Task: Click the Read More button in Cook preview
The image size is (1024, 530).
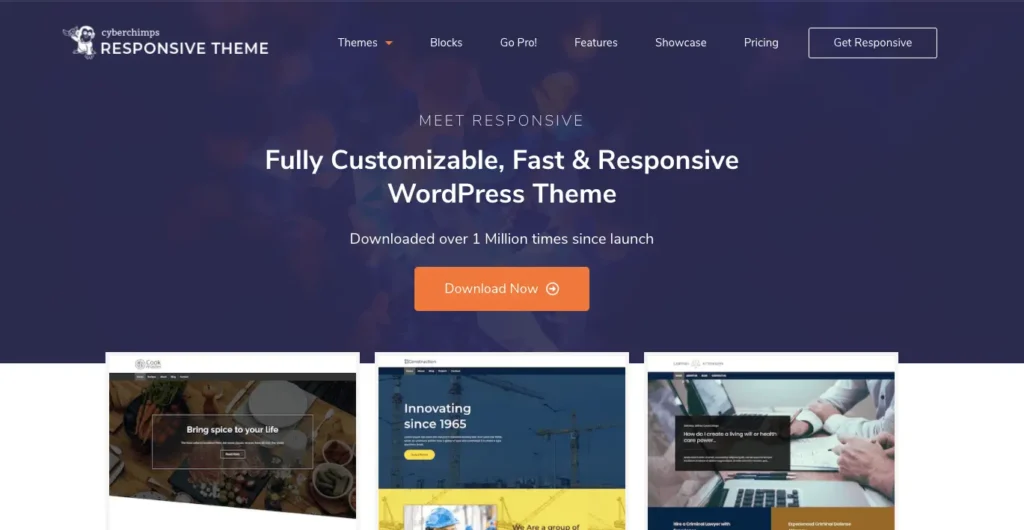Action: point(232,453)
